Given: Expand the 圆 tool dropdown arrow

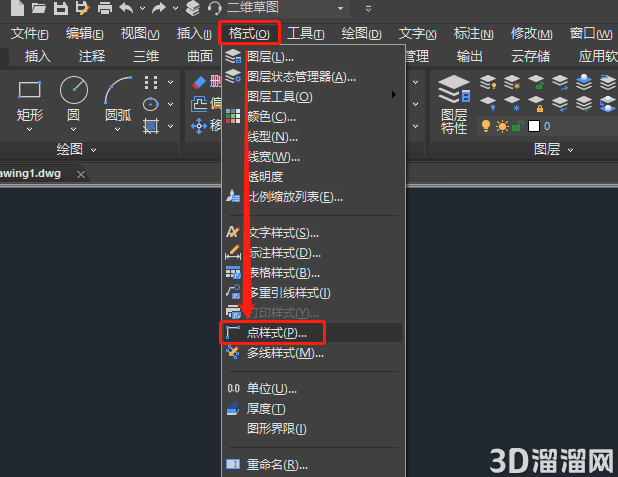Looking at the screenshot, I should click(73, 129).
